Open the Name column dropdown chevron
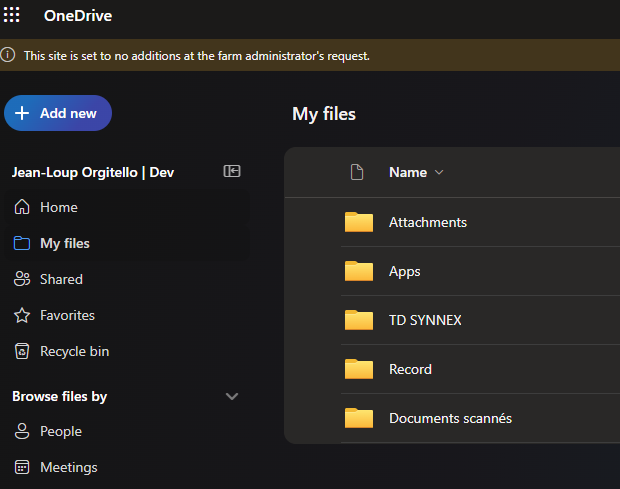The image size is (620, 489). 439,172
